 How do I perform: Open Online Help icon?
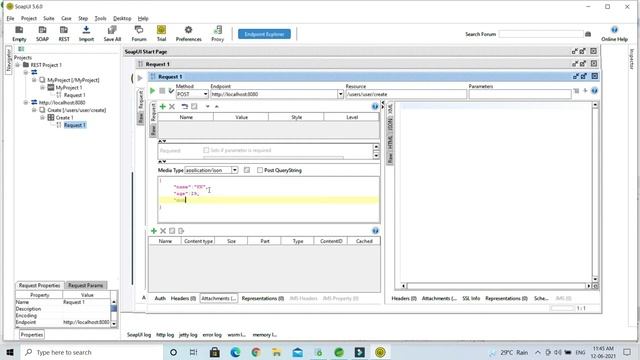614,33
